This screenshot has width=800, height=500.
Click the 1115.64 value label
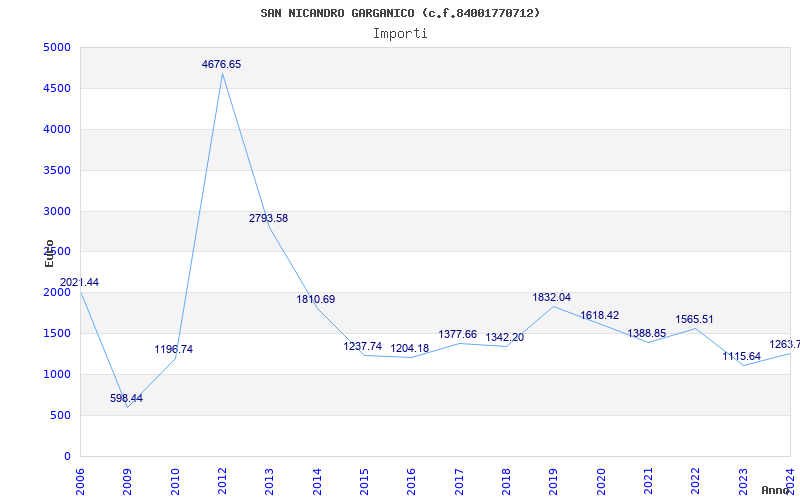[741, 357]
